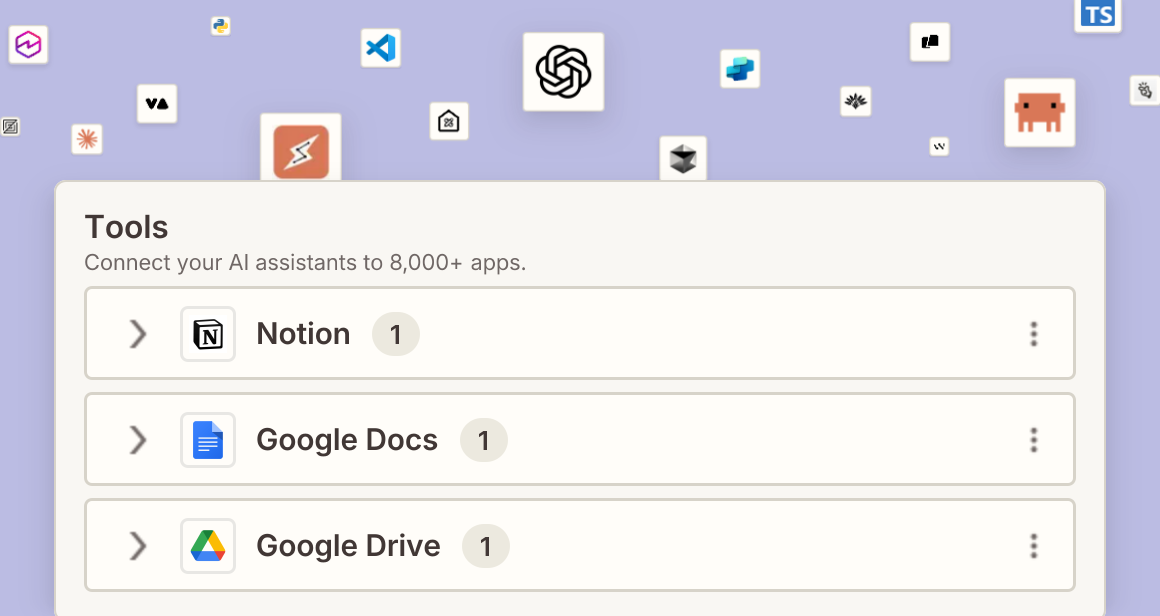Click the Visual Studio Code icon tile
Screen dimensions: 1160x616
click(381, 48)
